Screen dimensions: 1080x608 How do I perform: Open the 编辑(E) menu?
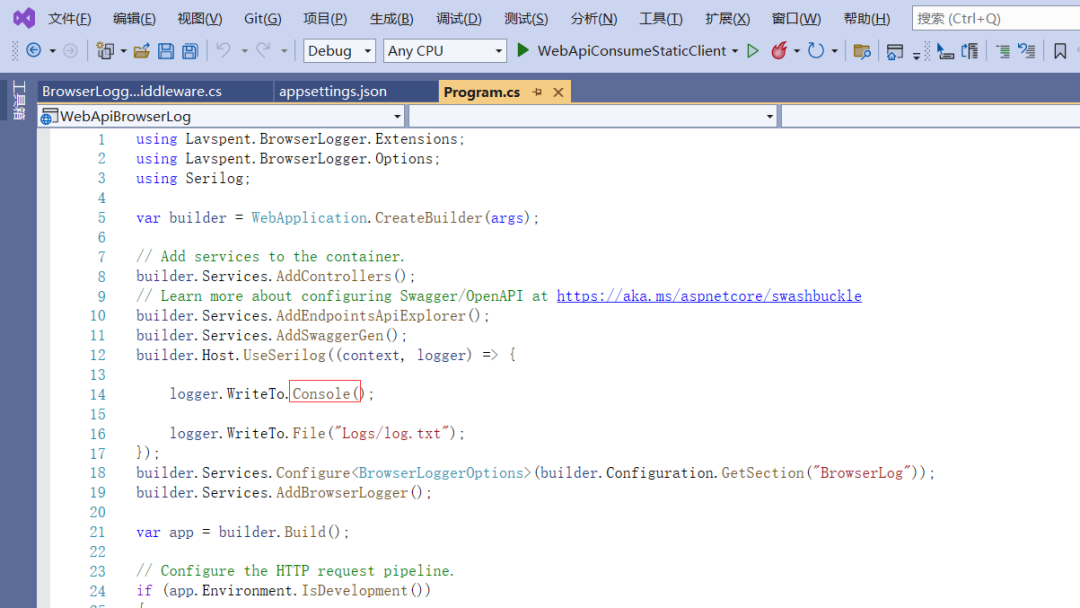(x=134, y=19)
